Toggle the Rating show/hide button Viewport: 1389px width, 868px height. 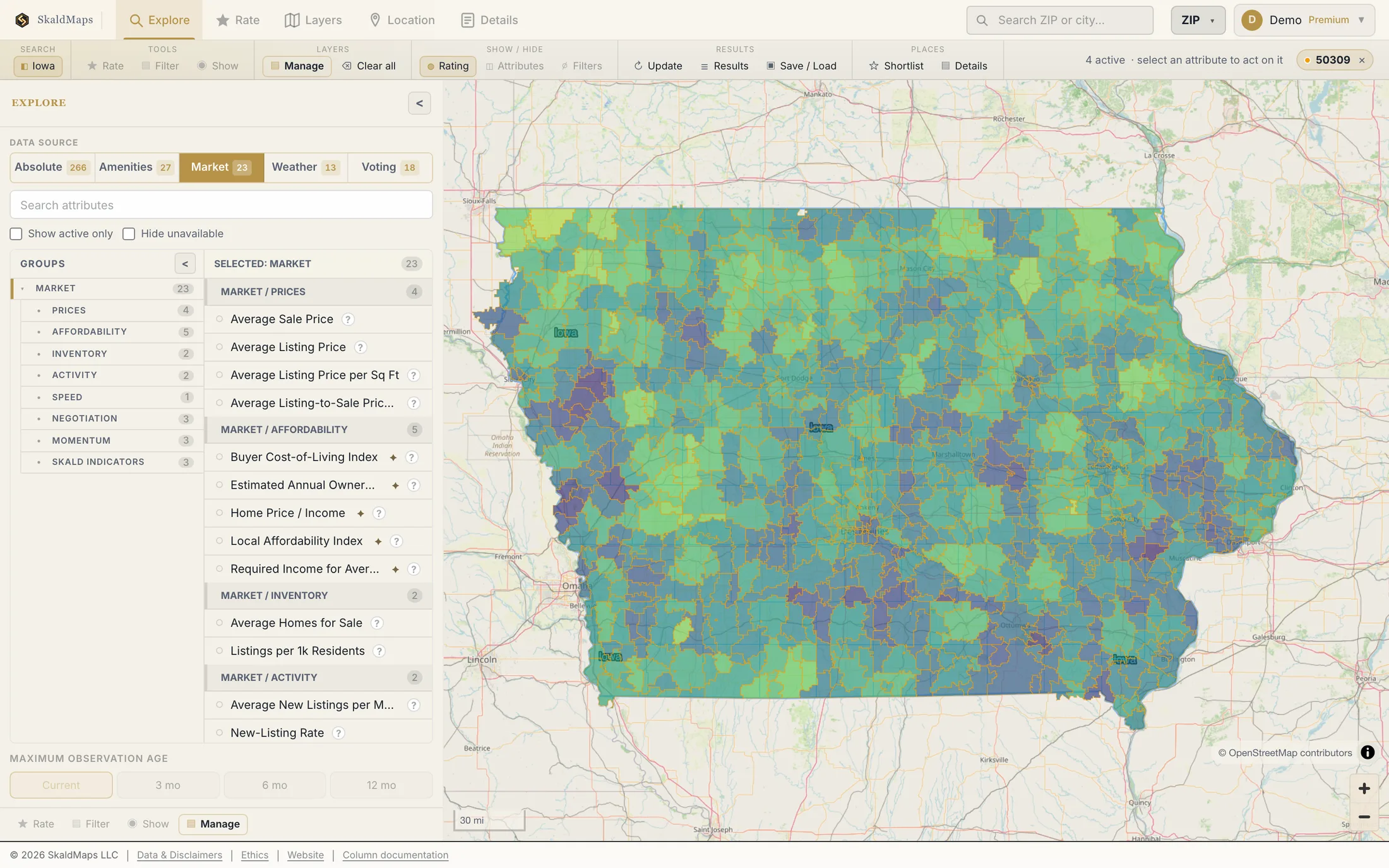click(448, 66)
